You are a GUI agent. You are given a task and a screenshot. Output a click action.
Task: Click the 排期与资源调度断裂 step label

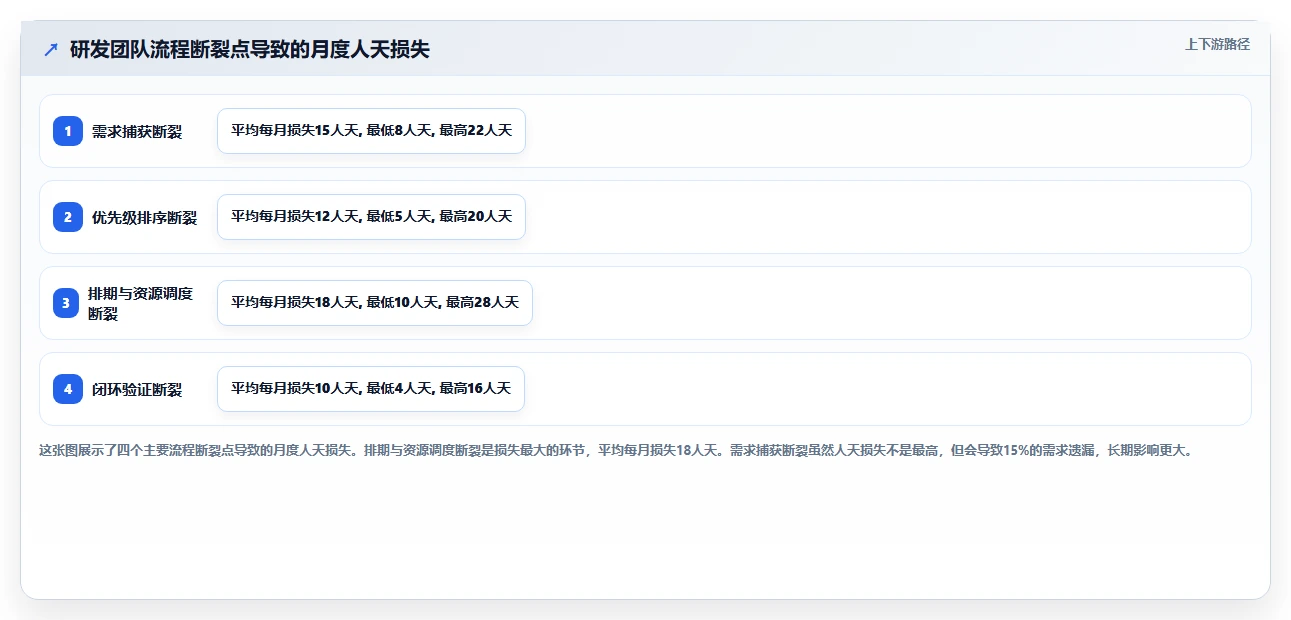click(141, 303)
